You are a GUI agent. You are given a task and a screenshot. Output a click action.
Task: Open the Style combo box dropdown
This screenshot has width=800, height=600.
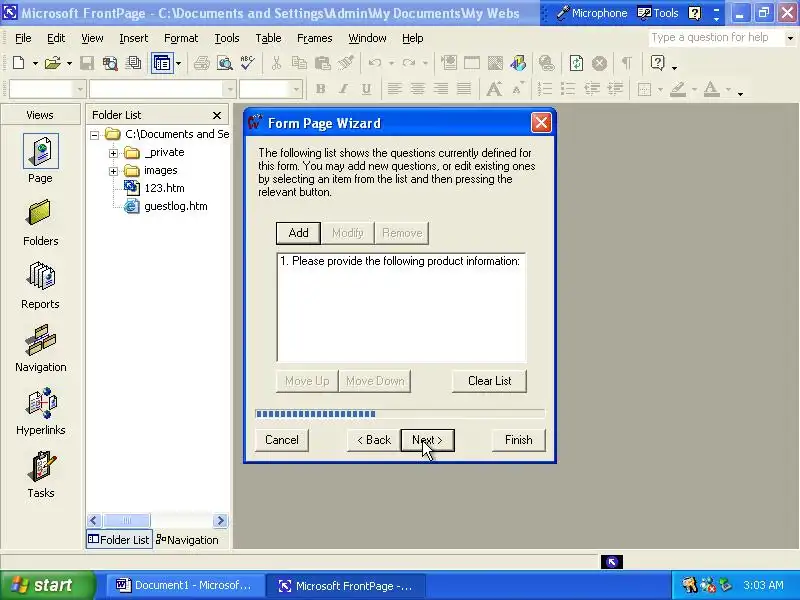[x=80, y=89]
